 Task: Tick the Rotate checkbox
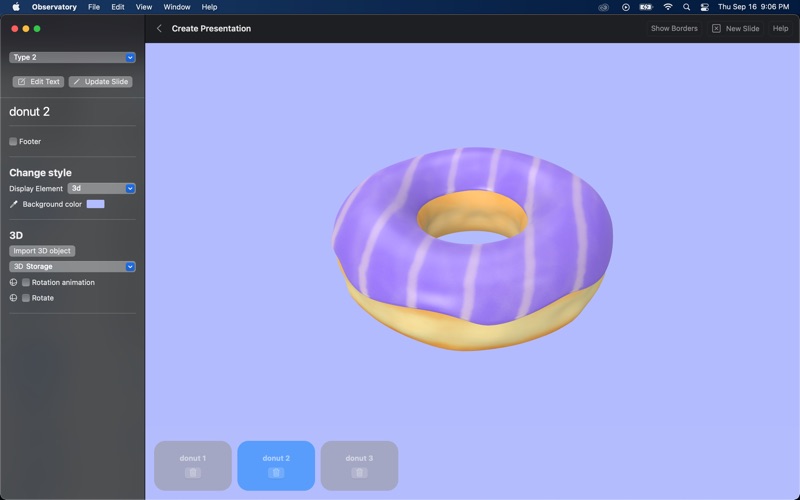26,298
